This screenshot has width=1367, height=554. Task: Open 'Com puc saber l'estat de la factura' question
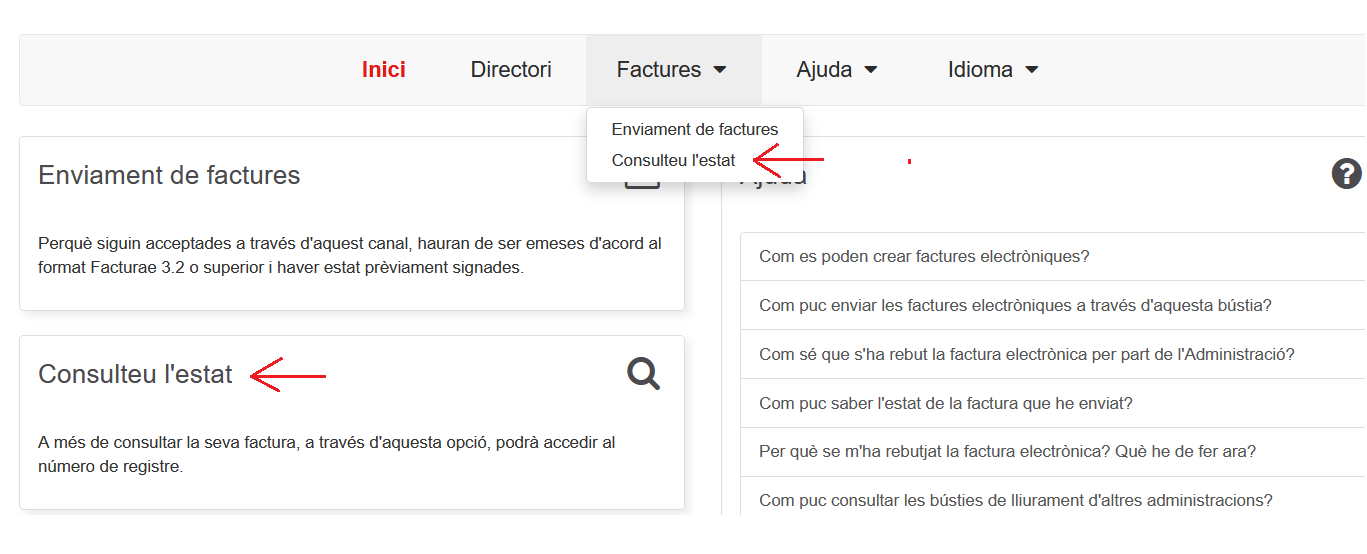pos(945,403)
